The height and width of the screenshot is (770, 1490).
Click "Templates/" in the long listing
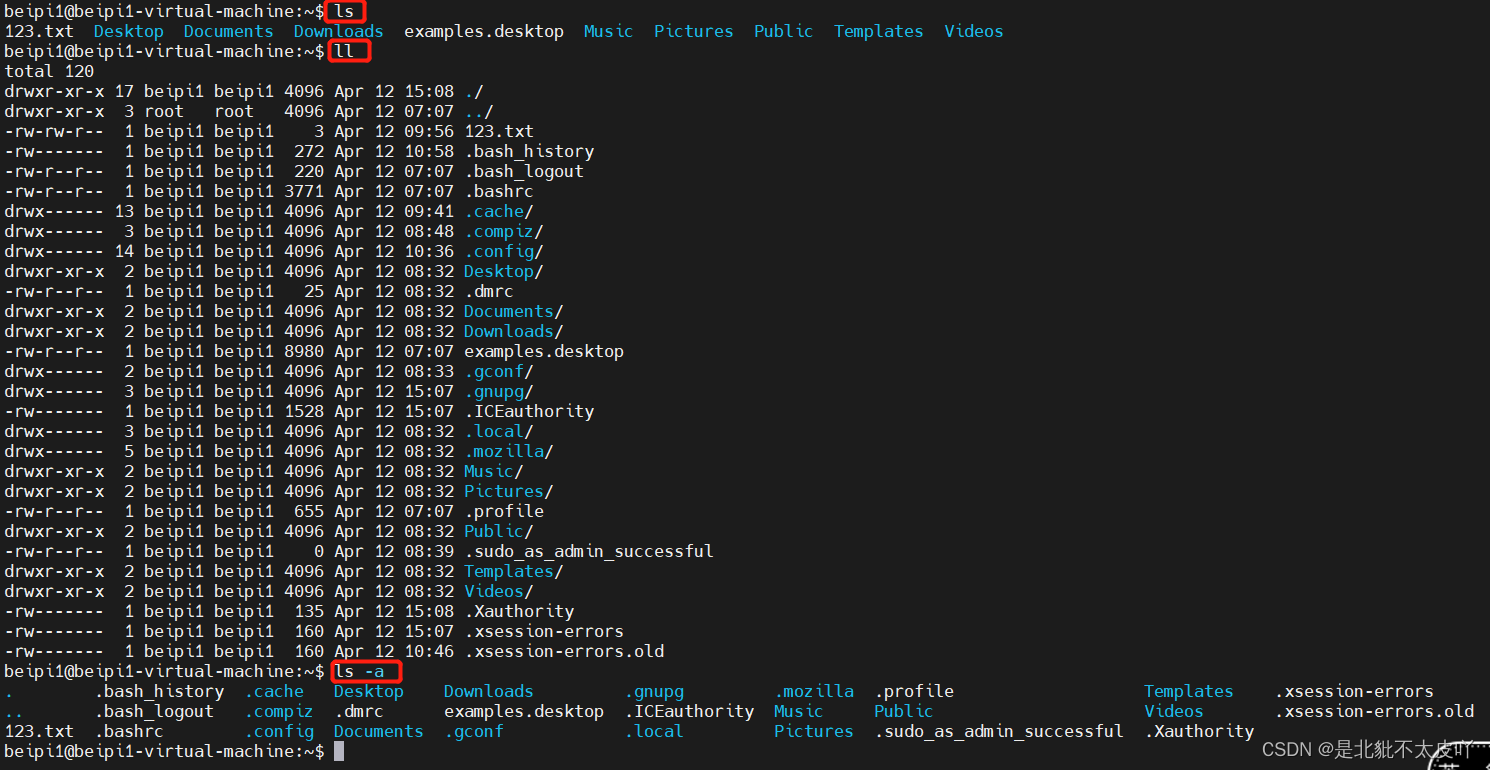(514, 571)
